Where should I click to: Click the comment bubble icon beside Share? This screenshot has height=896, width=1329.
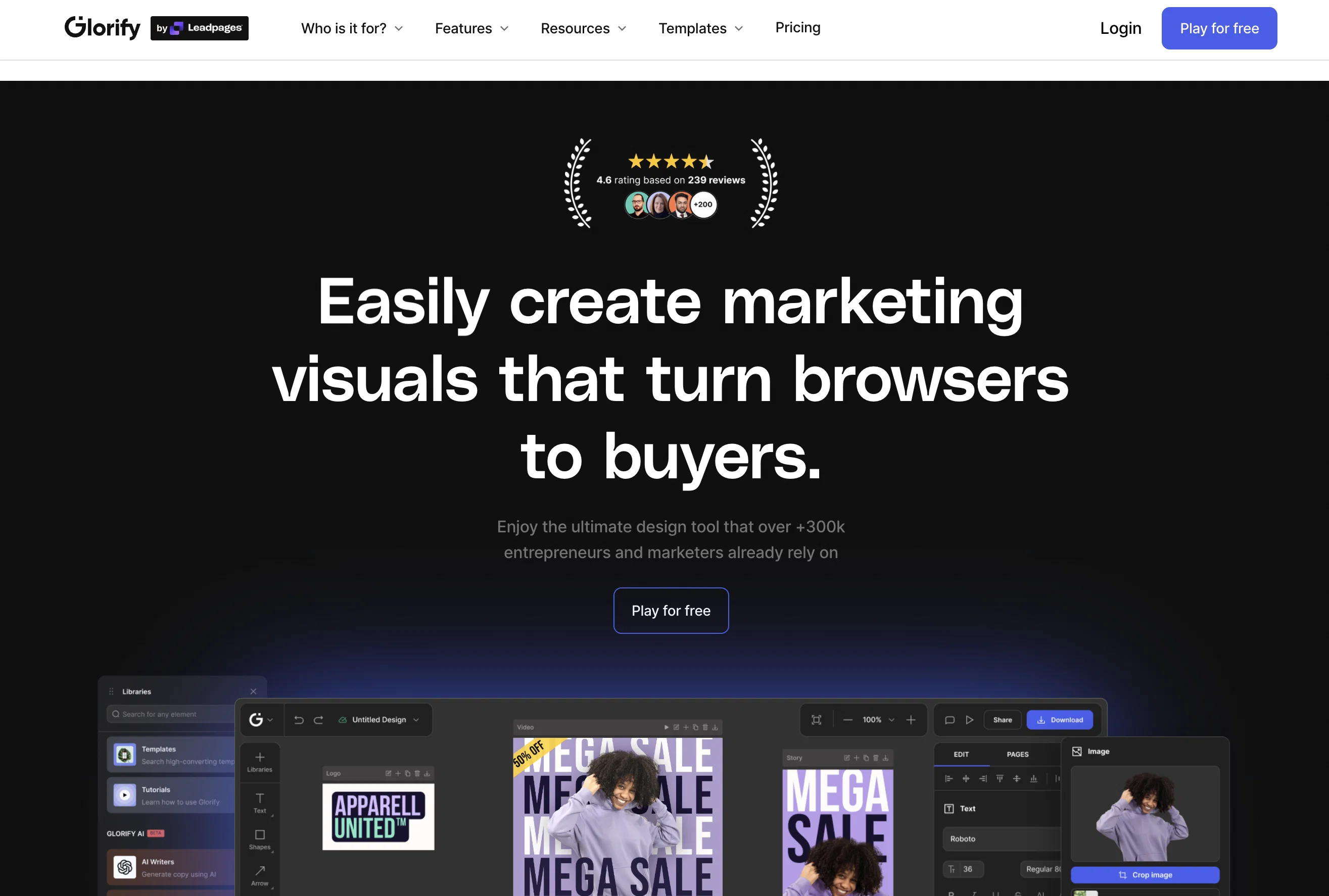950,720
